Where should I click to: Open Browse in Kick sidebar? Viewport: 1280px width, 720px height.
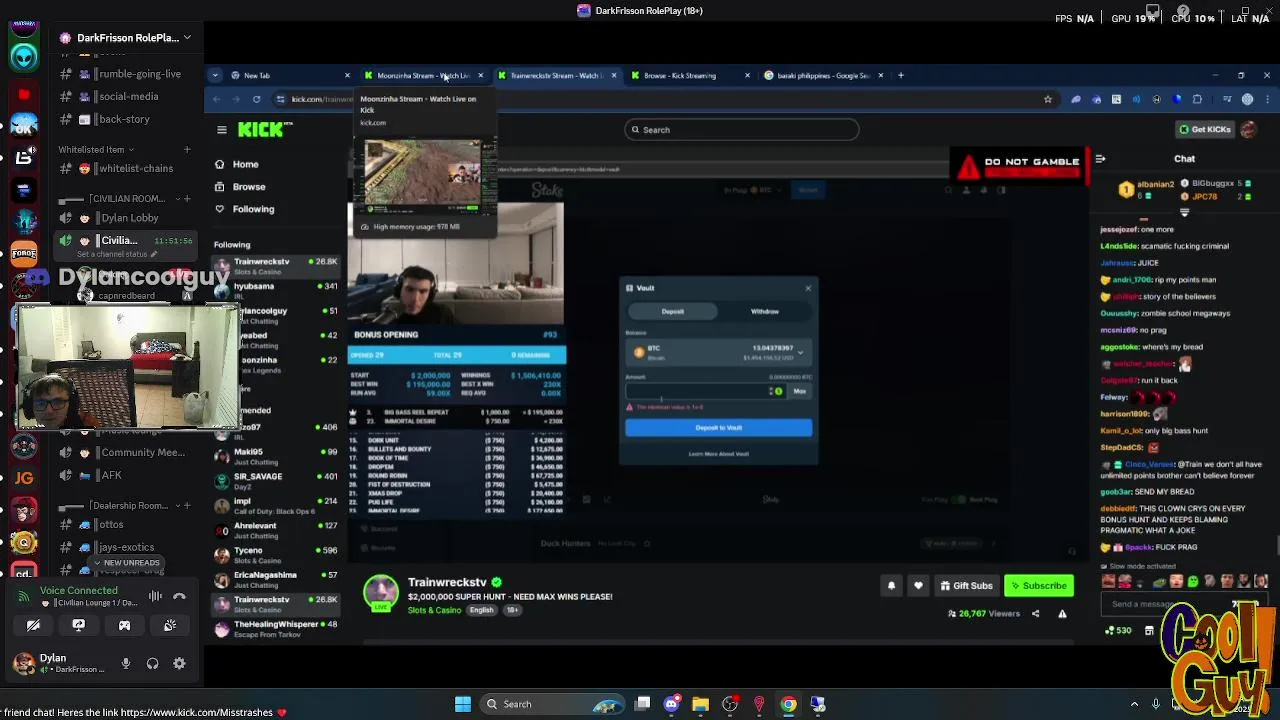pos(249,186)
